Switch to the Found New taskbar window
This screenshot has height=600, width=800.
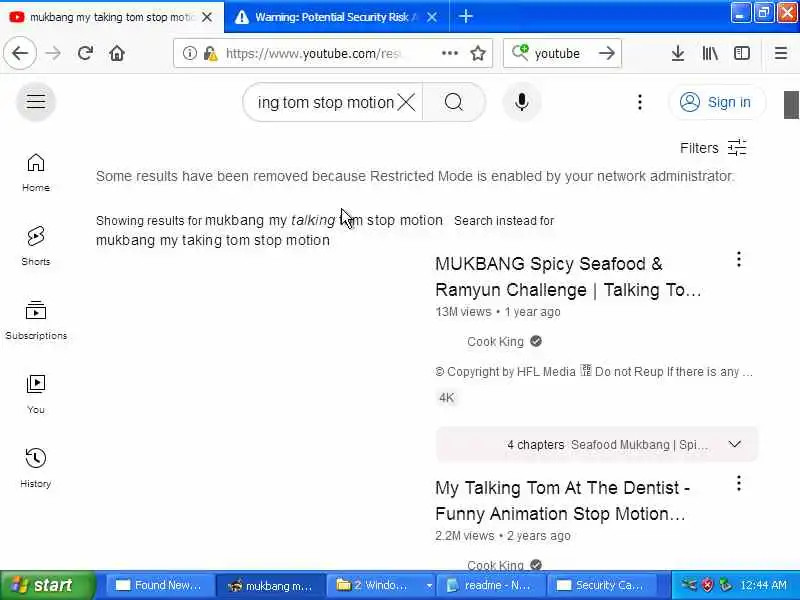tap(158, 585)
